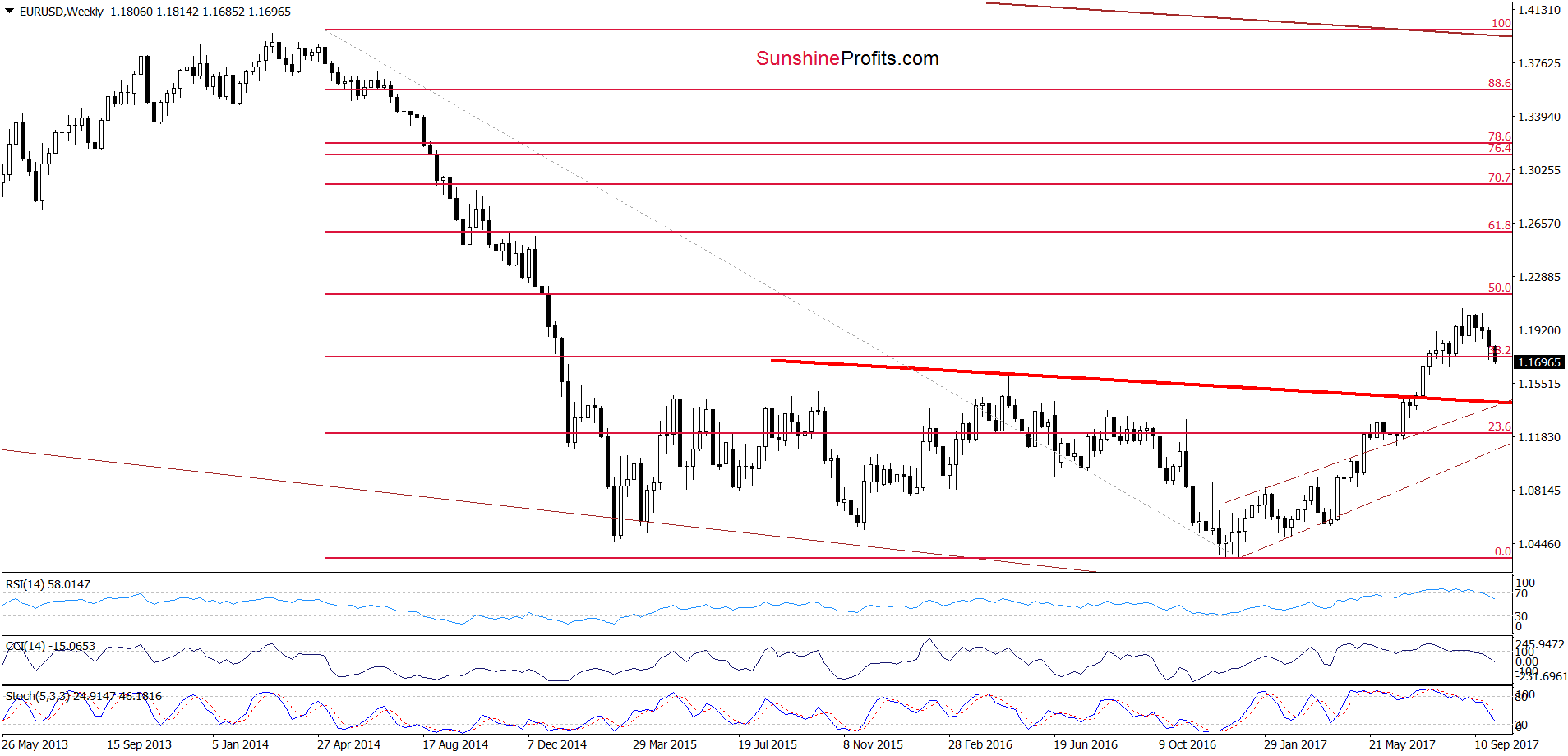1568x756 pixels.
Task: Click the 27 Apr 2014 date label
Action: [x=348, y=744]
